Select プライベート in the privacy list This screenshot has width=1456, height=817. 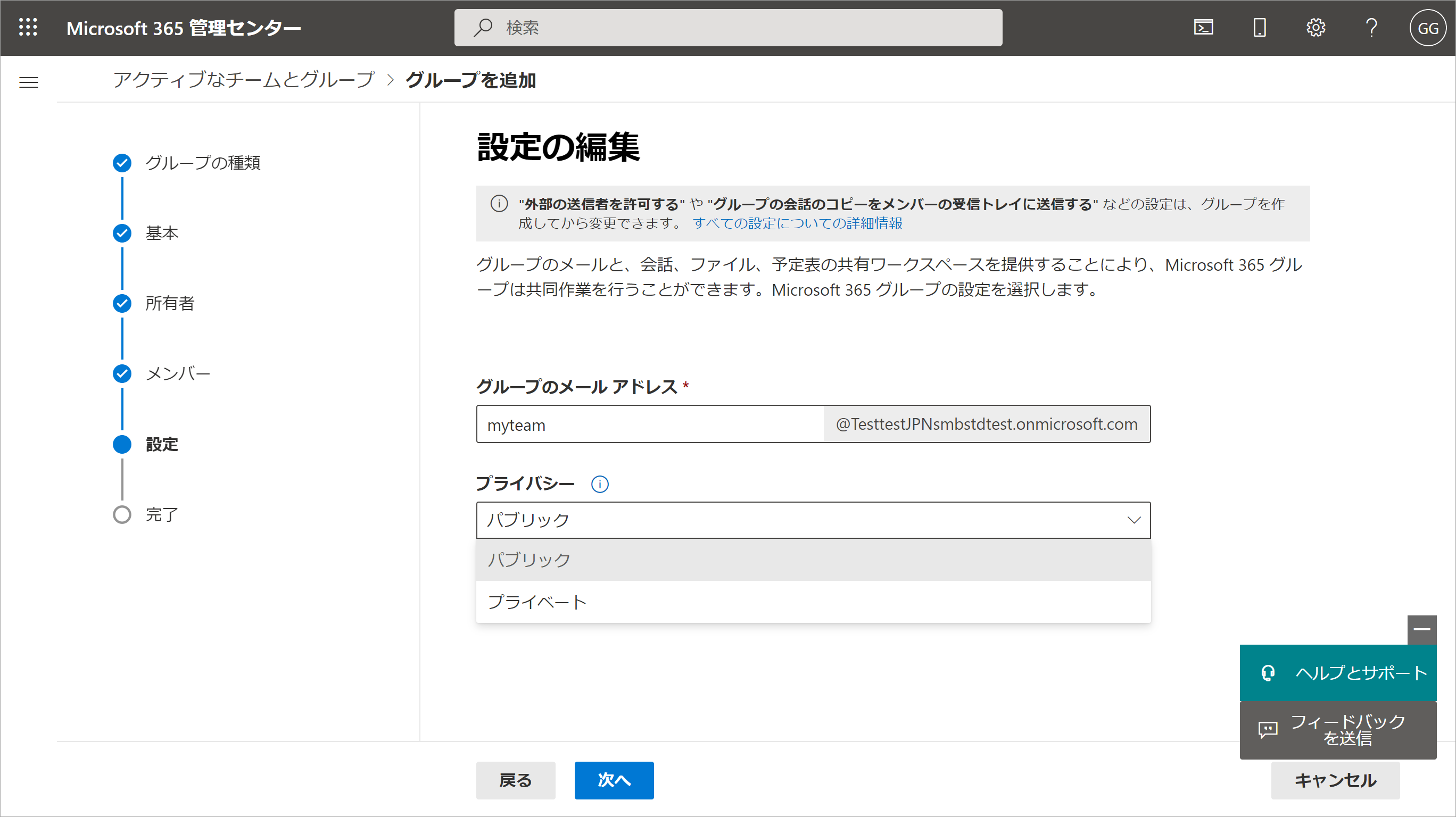pos(813,602)
